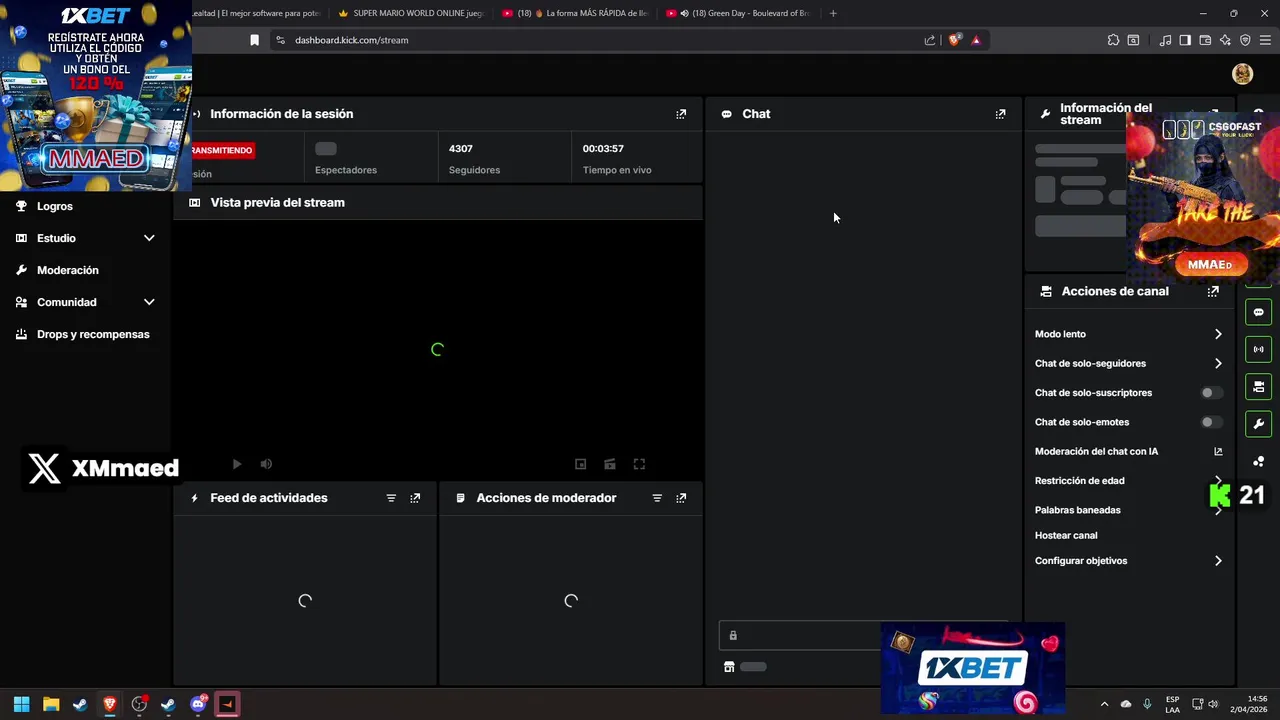Screen dimensions: 1280x720
Task: Pop out the Acciones de moderador panel
Action: (x=681, y=498)
